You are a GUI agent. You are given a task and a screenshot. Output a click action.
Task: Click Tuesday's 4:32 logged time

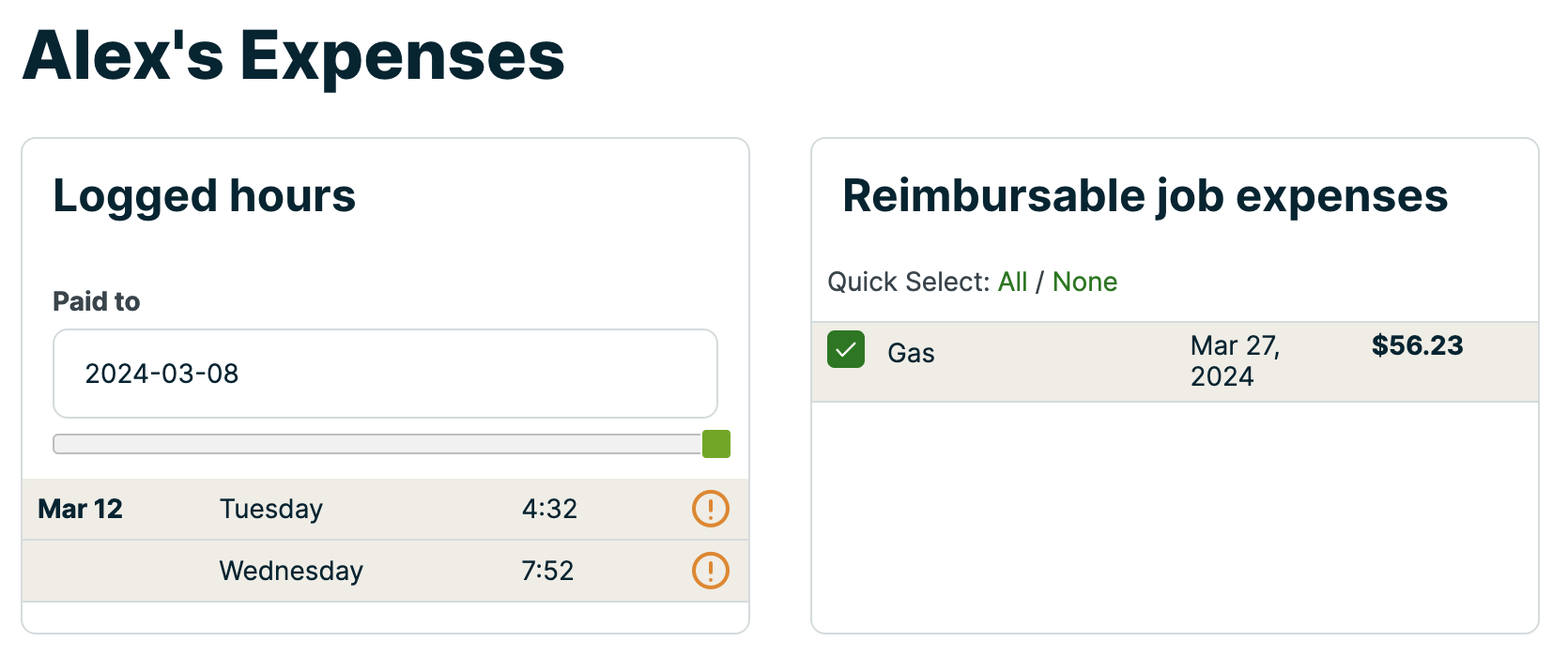pyautogui.click(x=549, y=509)
